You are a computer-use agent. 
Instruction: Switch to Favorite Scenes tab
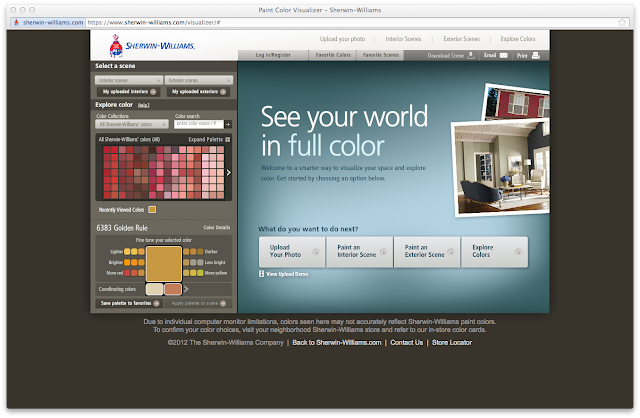[x=380, y=55]
